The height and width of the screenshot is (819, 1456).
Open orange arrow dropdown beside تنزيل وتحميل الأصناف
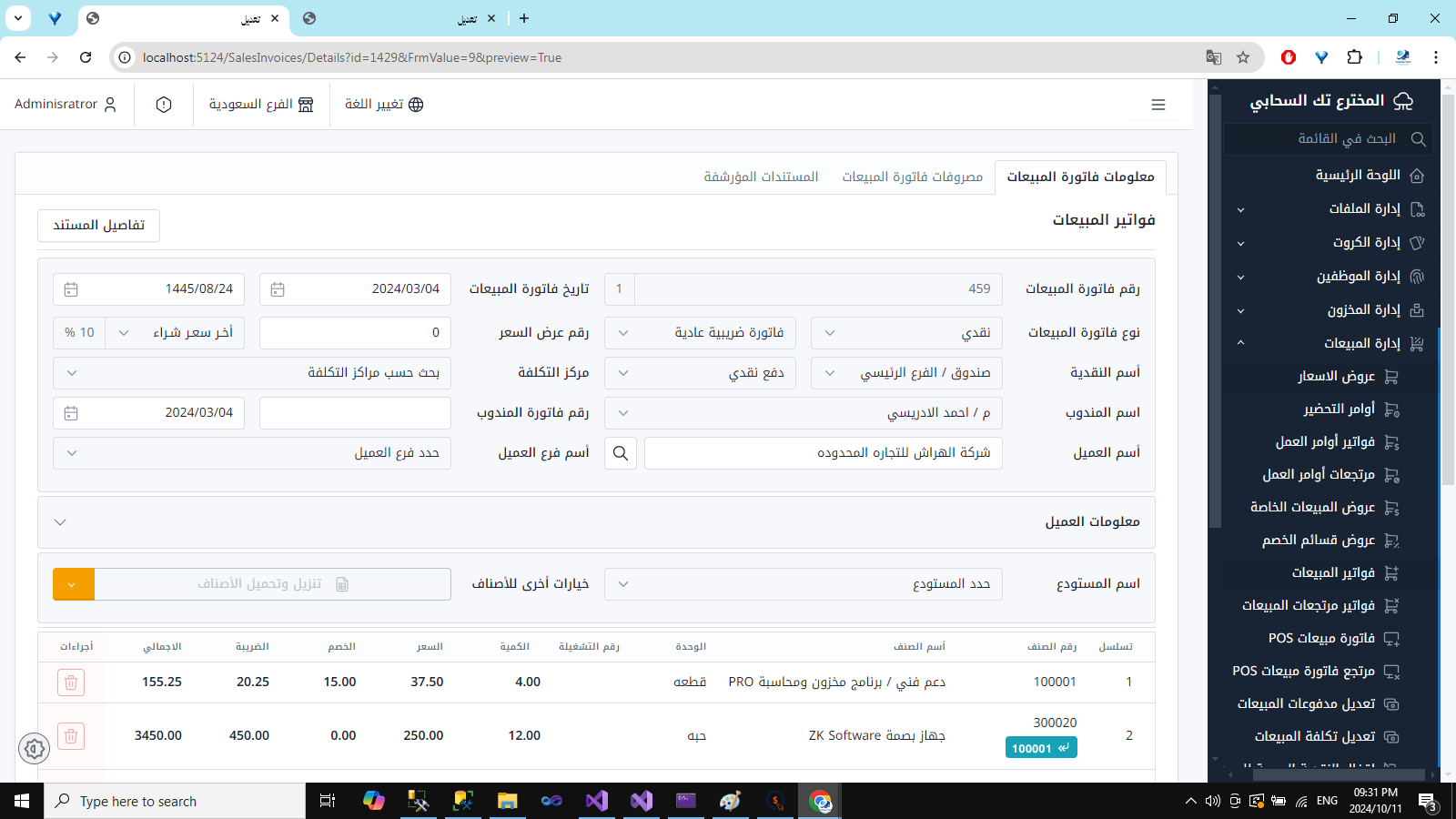pos(73,584)
